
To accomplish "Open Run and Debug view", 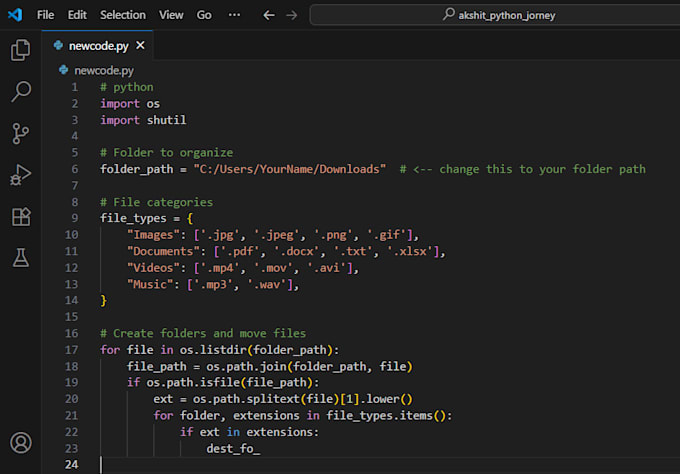I will tap(20, 175).
